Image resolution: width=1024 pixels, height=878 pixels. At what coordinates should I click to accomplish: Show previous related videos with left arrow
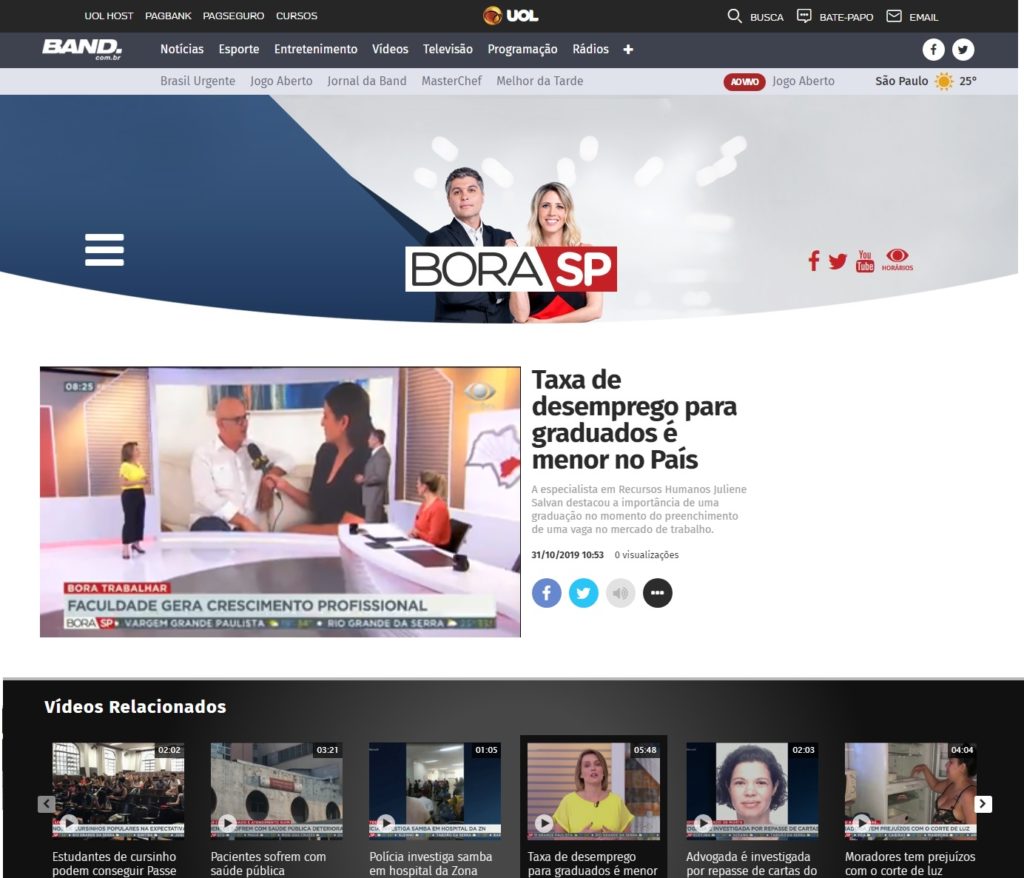pyautogui.click(x=46, y=804)
